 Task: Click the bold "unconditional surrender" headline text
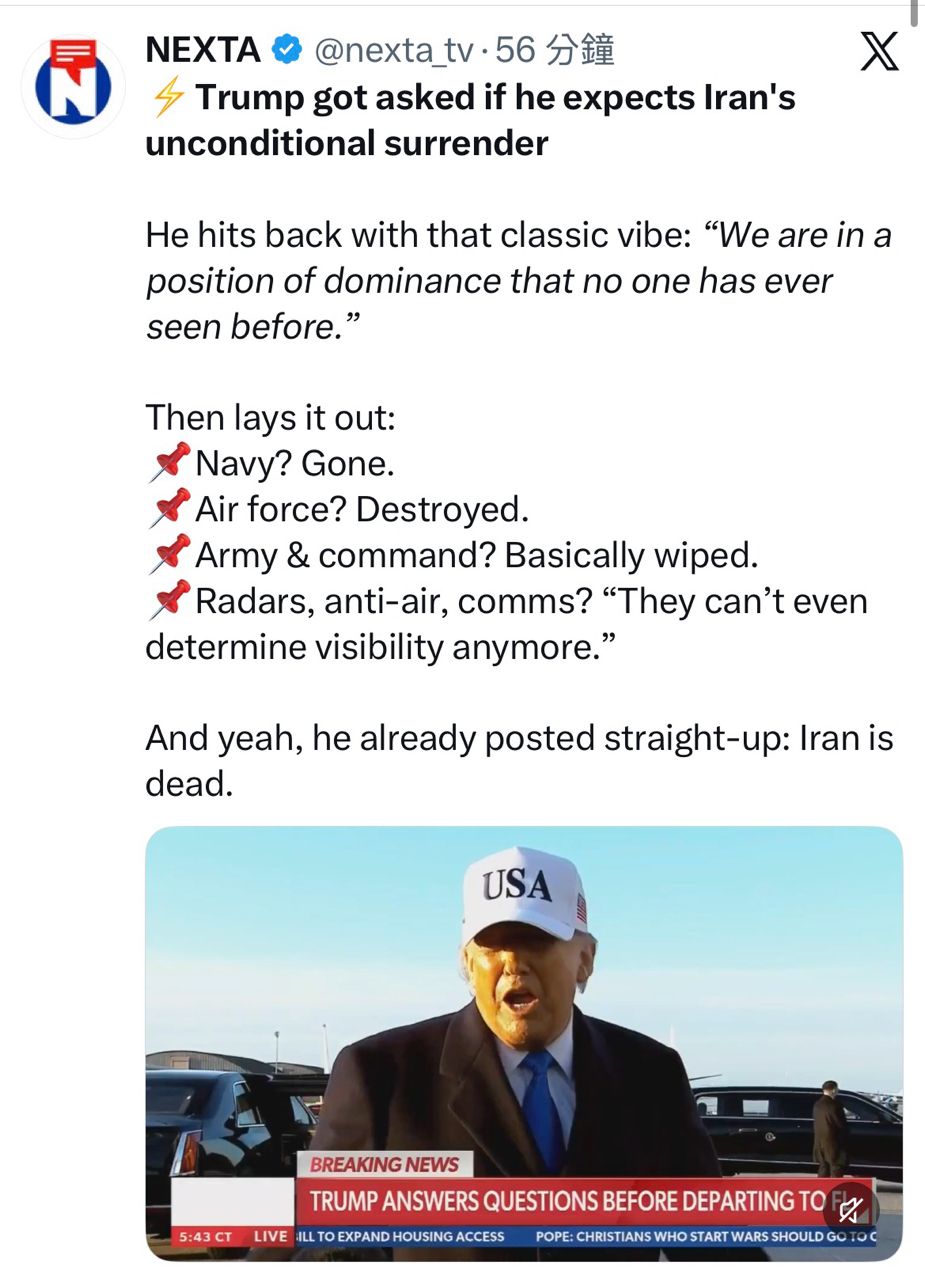point(346,143)
